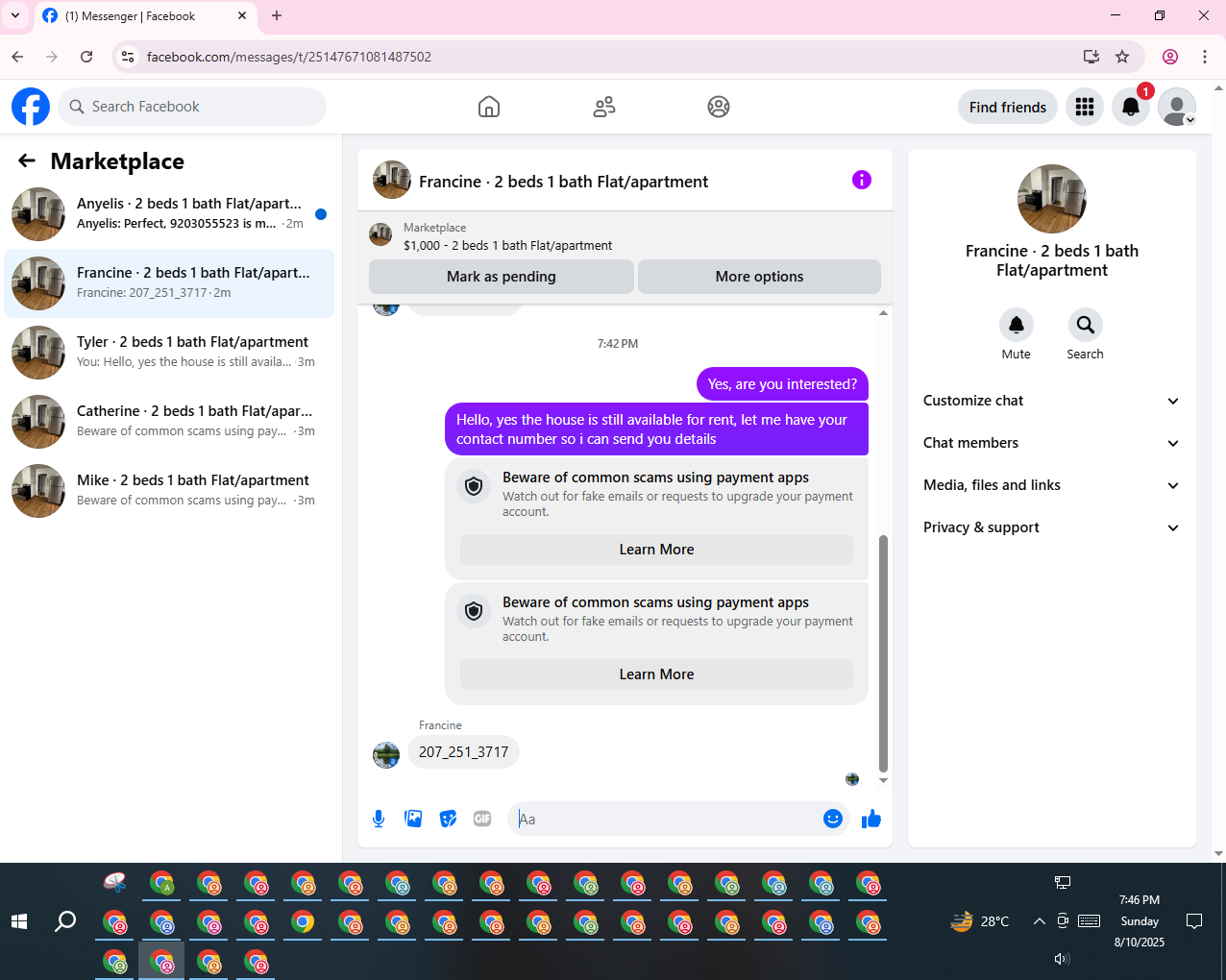The height and width of the screenshot is (980, 1226).
Task: Open the weather widget showing 28°C
Action: [980, 921]
